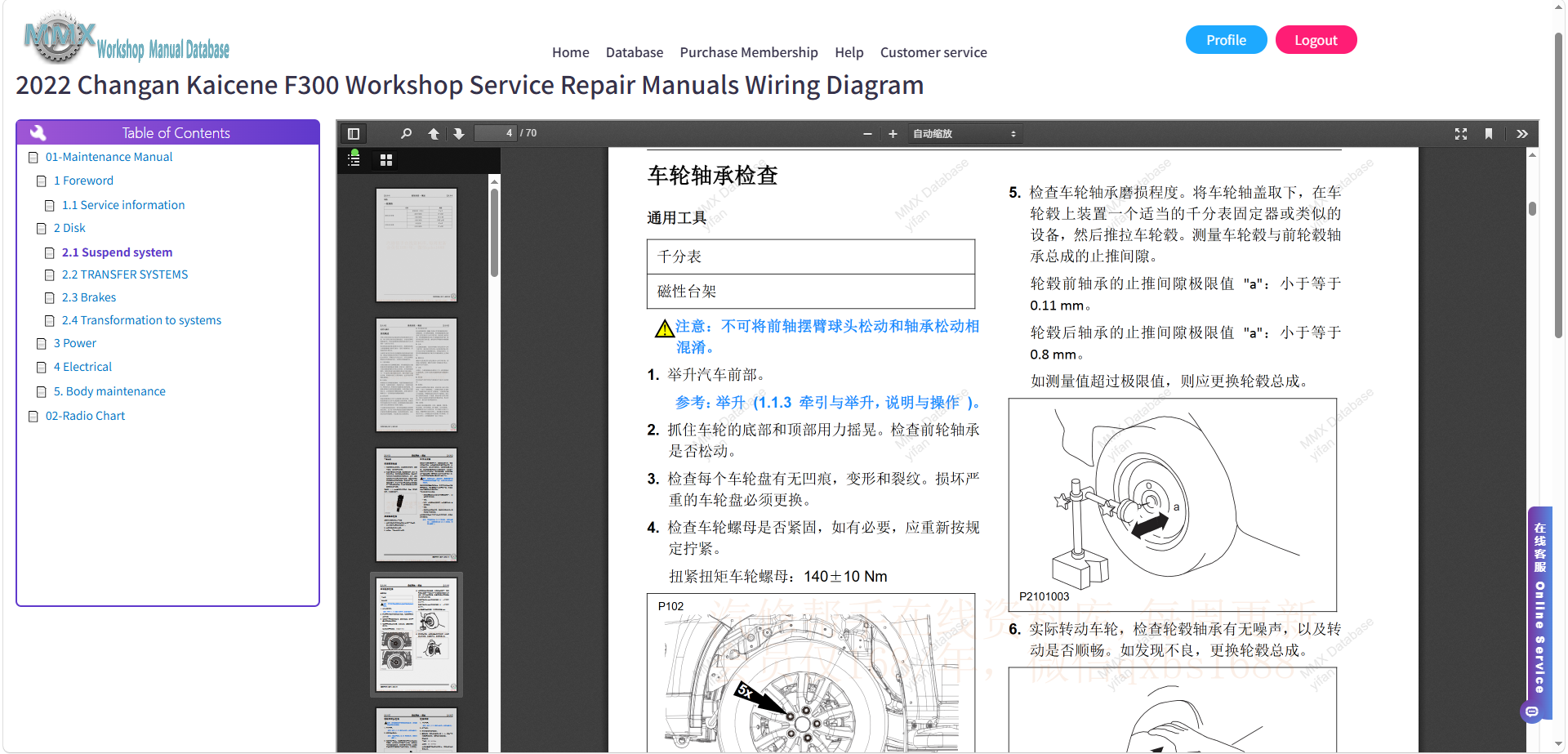Click the P2101003 dial gauge illustration
Image resolution: width=1568 pixels, height=754 pixels.
[x=1172, y=505]
